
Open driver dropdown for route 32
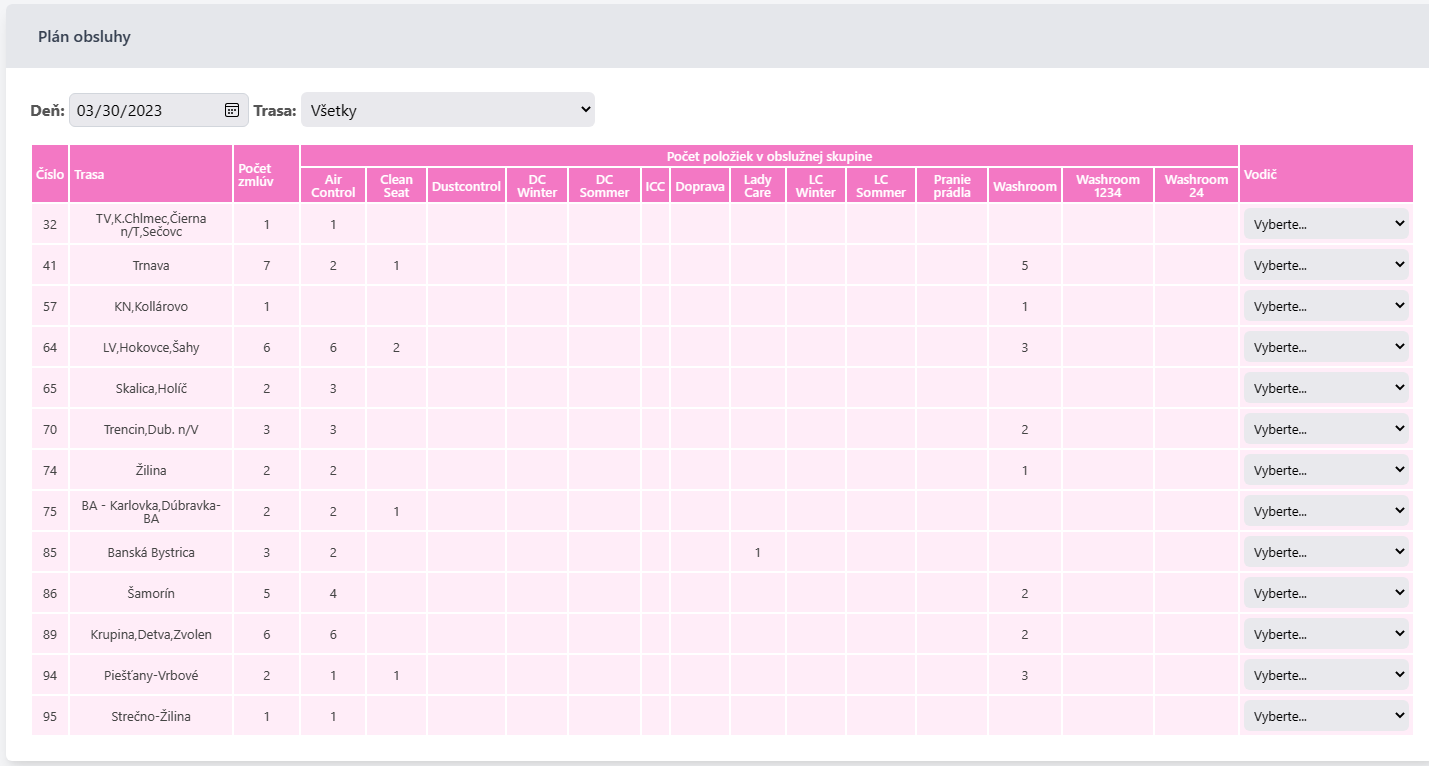1326,224
